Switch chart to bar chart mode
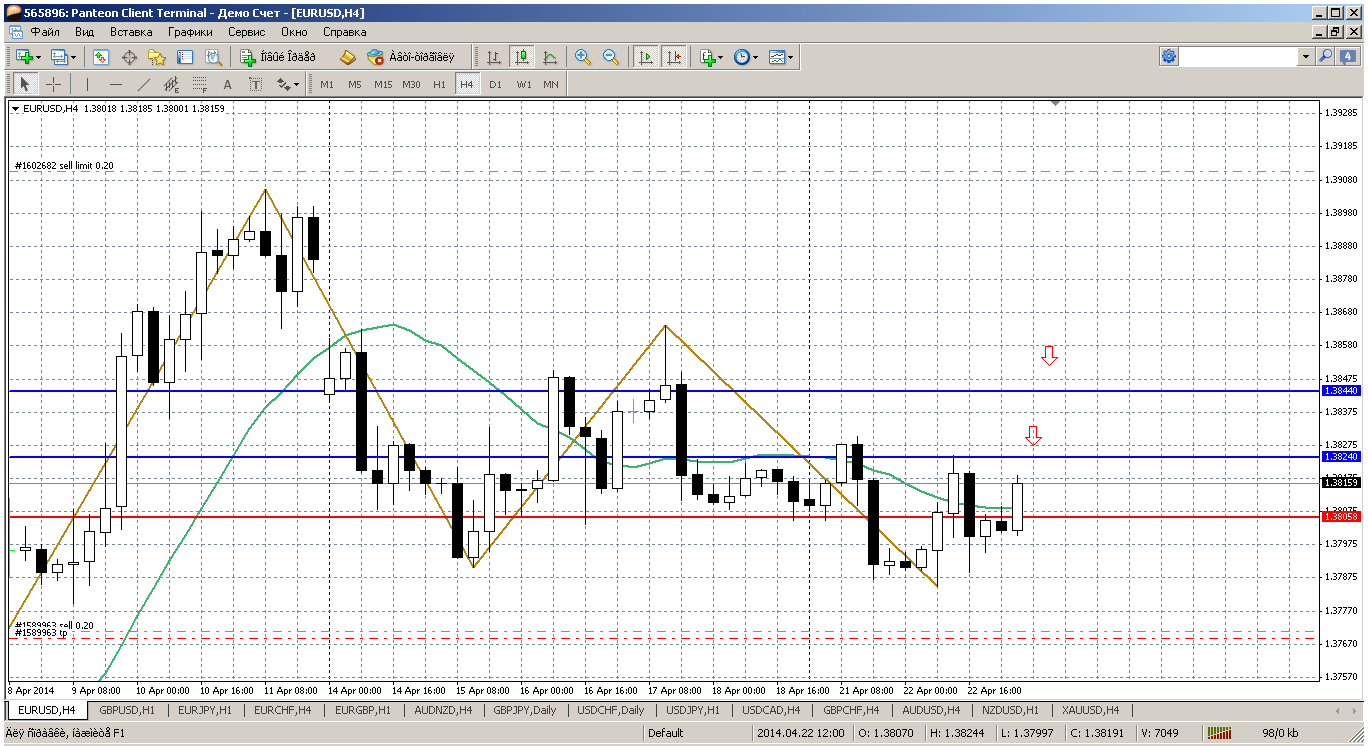 pyautogui.click(x=493, y=57)
